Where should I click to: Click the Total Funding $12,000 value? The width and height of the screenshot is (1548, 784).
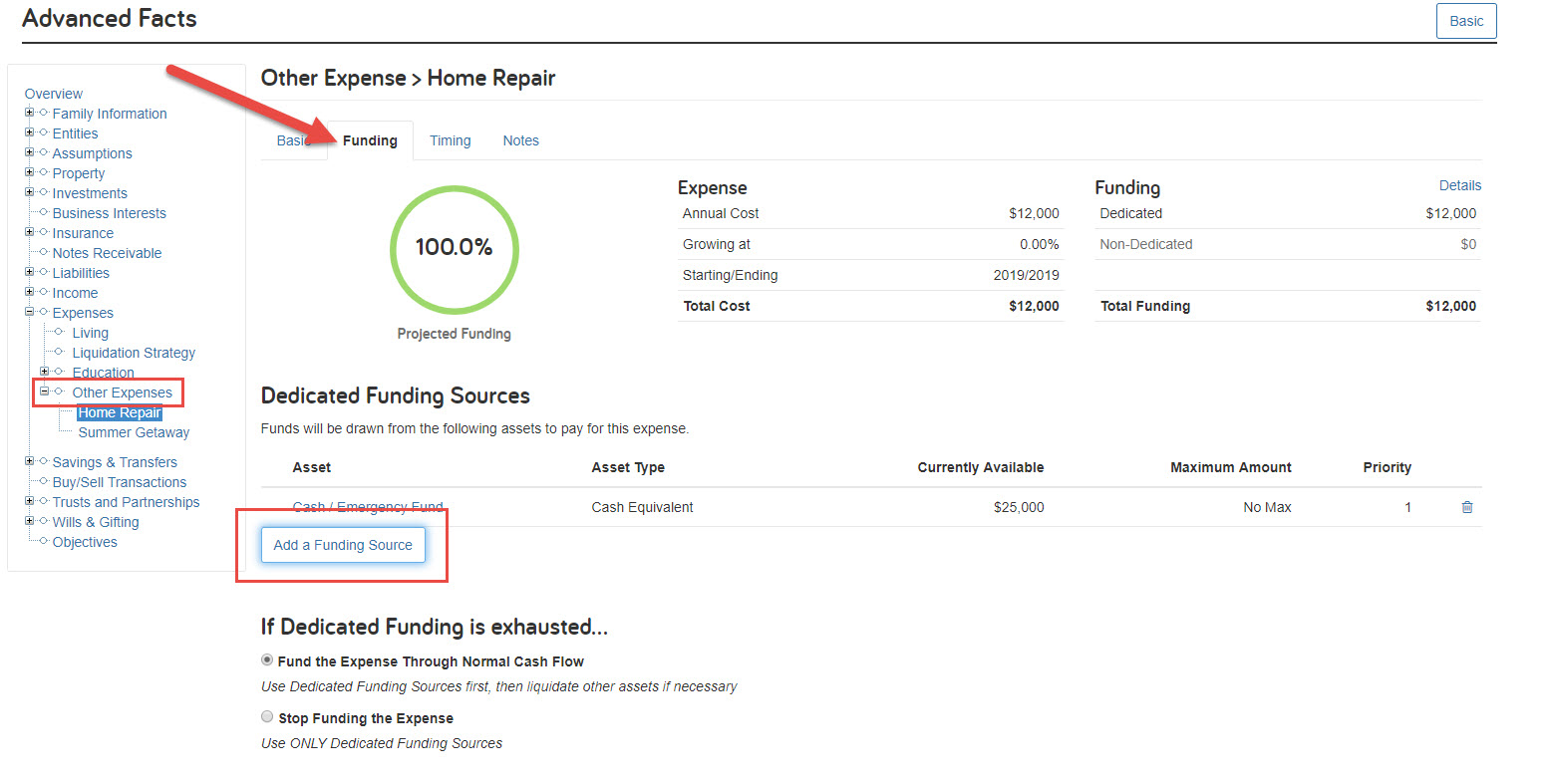click(x=1451, y=306)
